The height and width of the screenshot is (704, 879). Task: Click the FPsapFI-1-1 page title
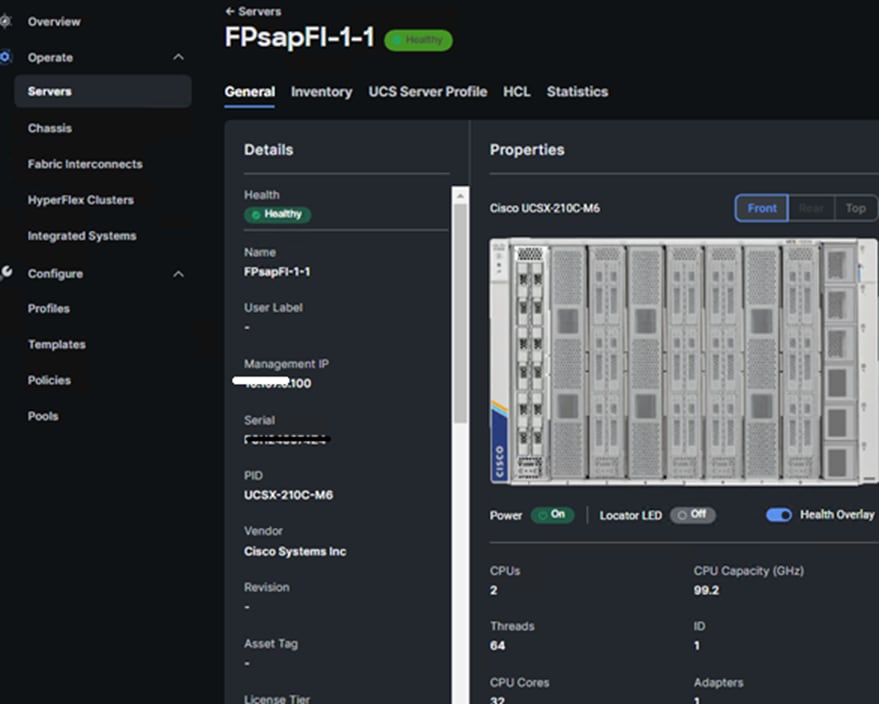point(299,38)
